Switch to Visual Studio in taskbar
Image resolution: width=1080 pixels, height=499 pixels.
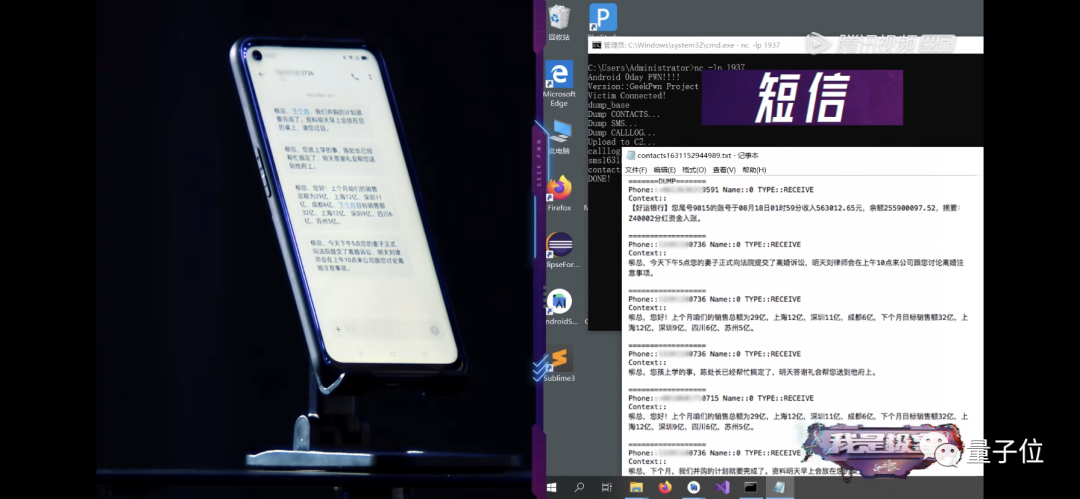722,487
